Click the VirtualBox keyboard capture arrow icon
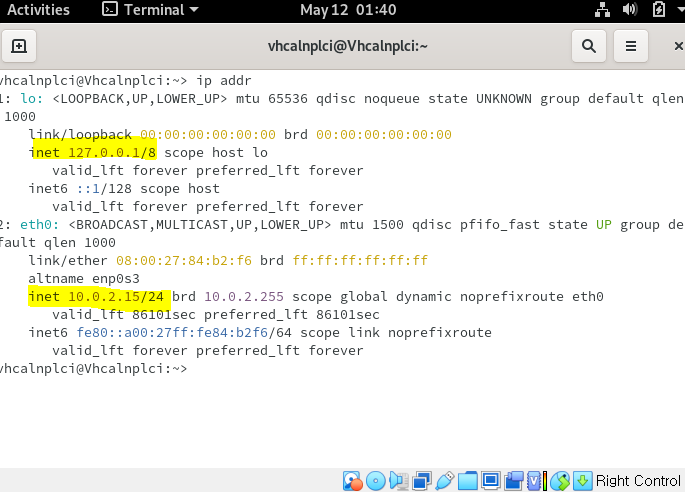This screenshot has height=492, width=685. tap(582, 481)
